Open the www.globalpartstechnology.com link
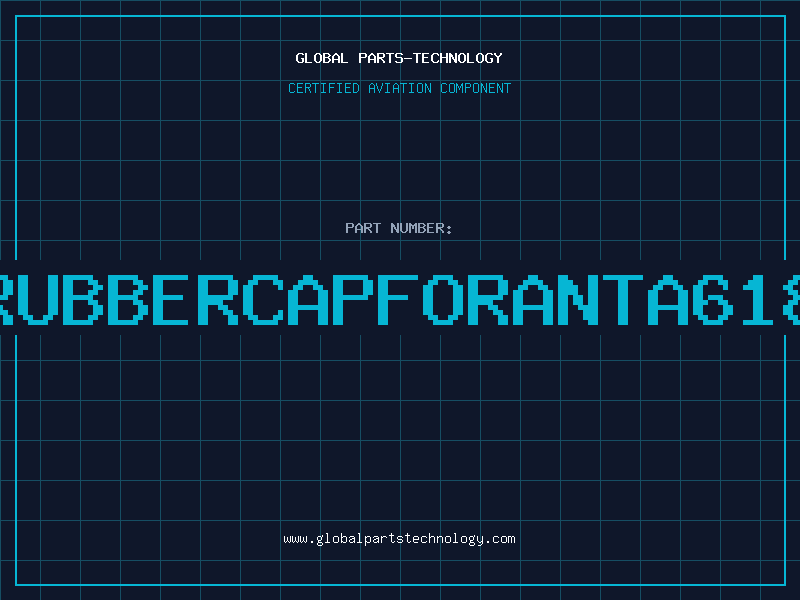This screenshot has width=800, height=600. pyautogui.click(x=399, y=539)
